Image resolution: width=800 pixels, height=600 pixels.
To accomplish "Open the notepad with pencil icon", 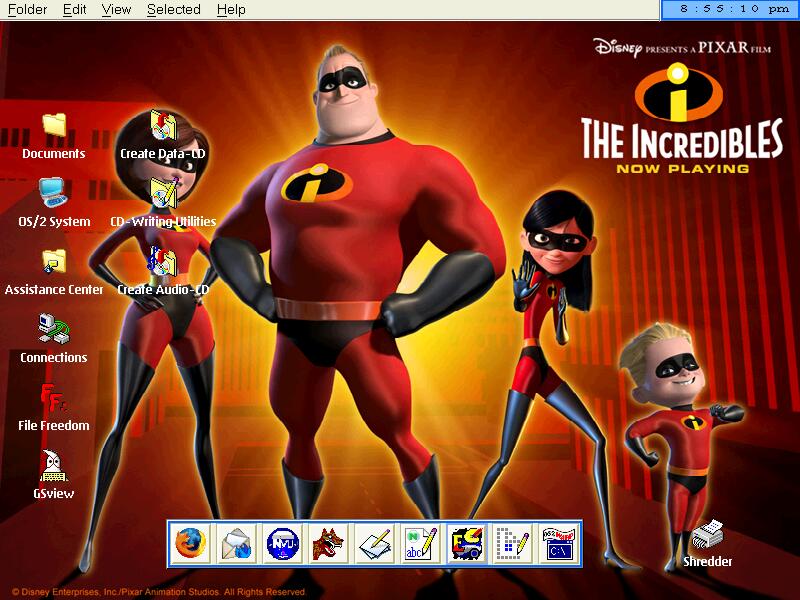I will [374, 544].
